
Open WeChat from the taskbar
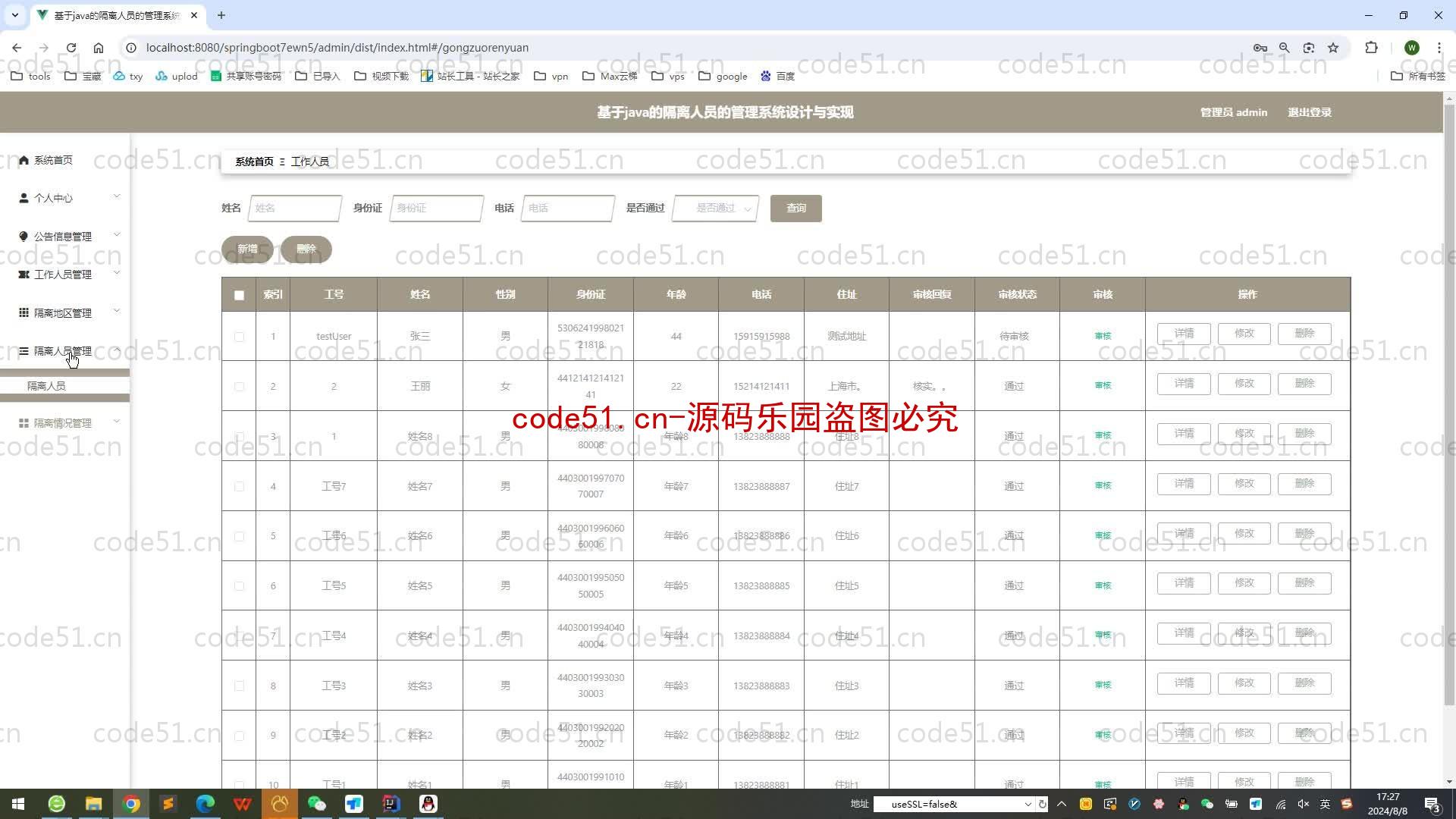pos(317,804)
